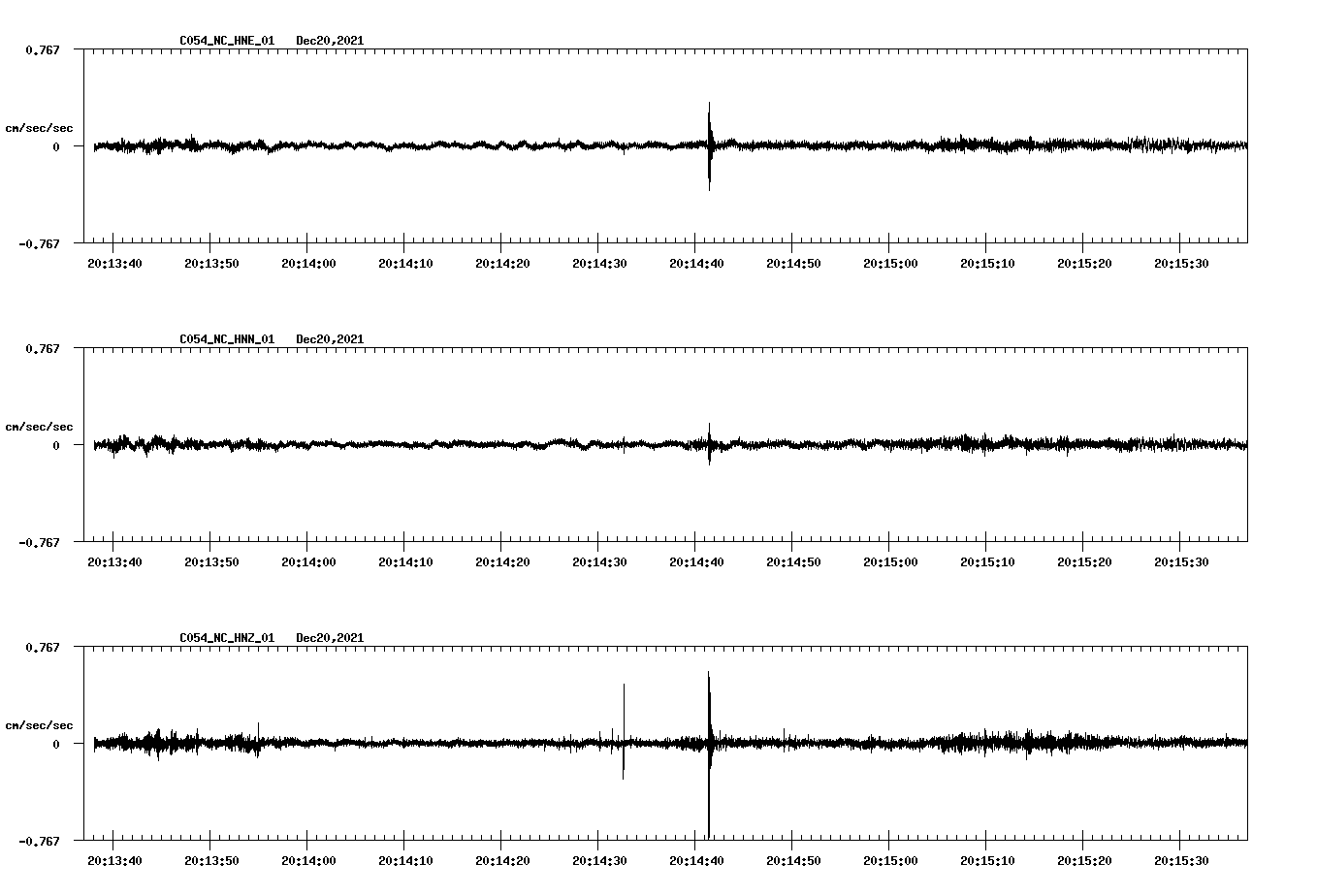Click the C054_NC_HNE_01 channel title
The image size is (1317, 896).
(227, 41)
